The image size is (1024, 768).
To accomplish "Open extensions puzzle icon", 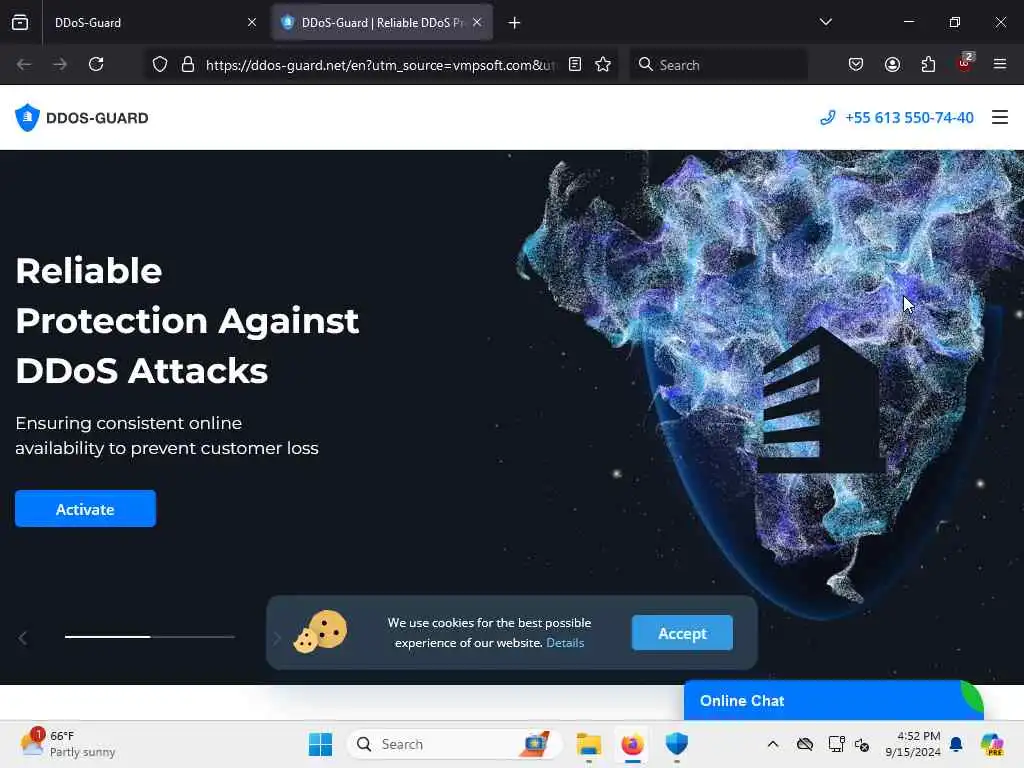I will [928, 64].
